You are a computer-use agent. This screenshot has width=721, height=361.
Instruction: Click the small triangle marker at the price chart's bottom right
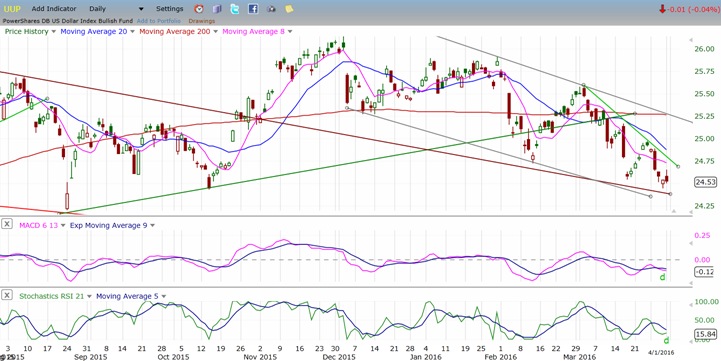tap(674, 211)
